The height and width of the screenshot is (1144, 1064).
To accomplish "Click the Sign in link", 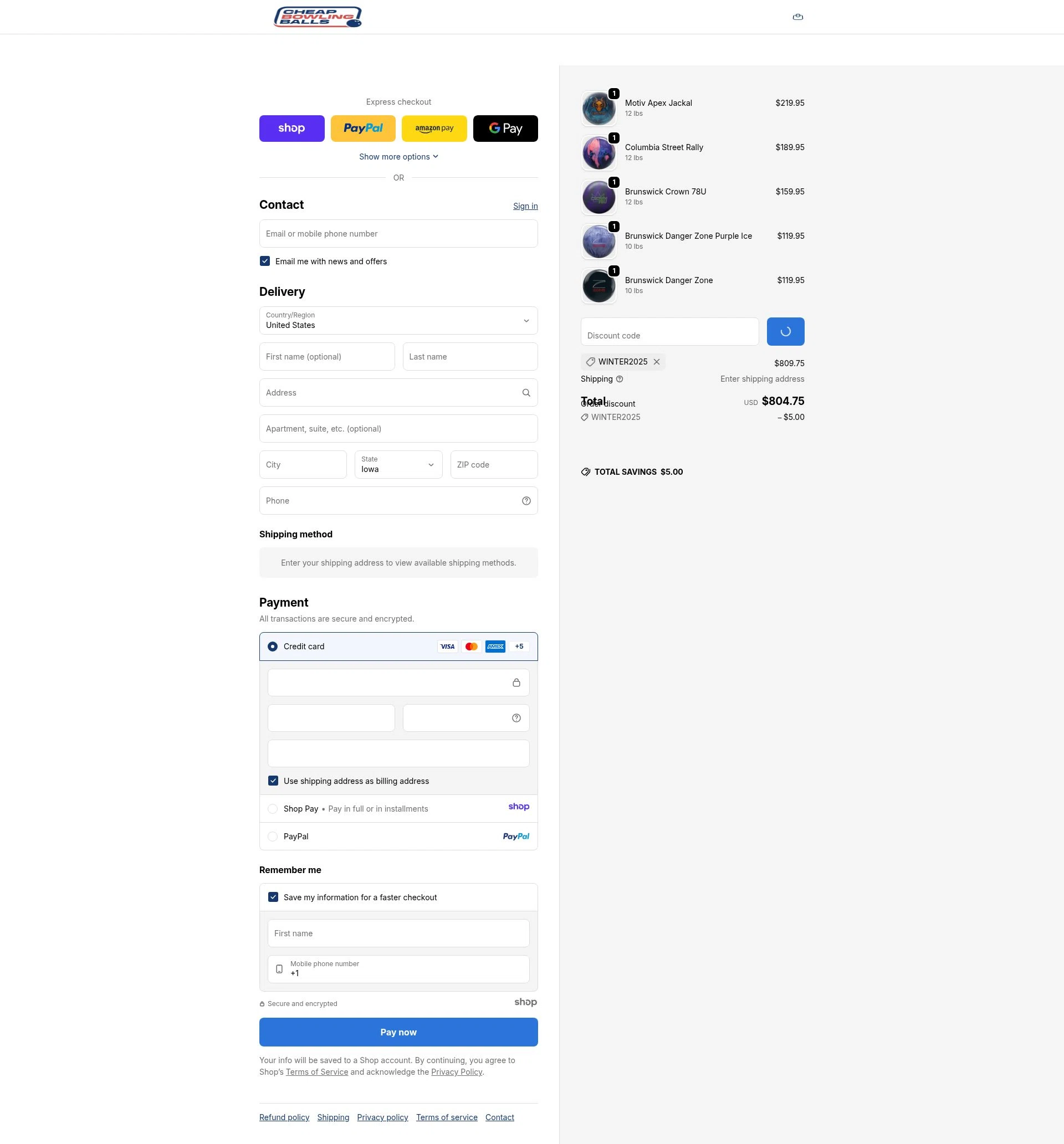I will tap(525, 206).
